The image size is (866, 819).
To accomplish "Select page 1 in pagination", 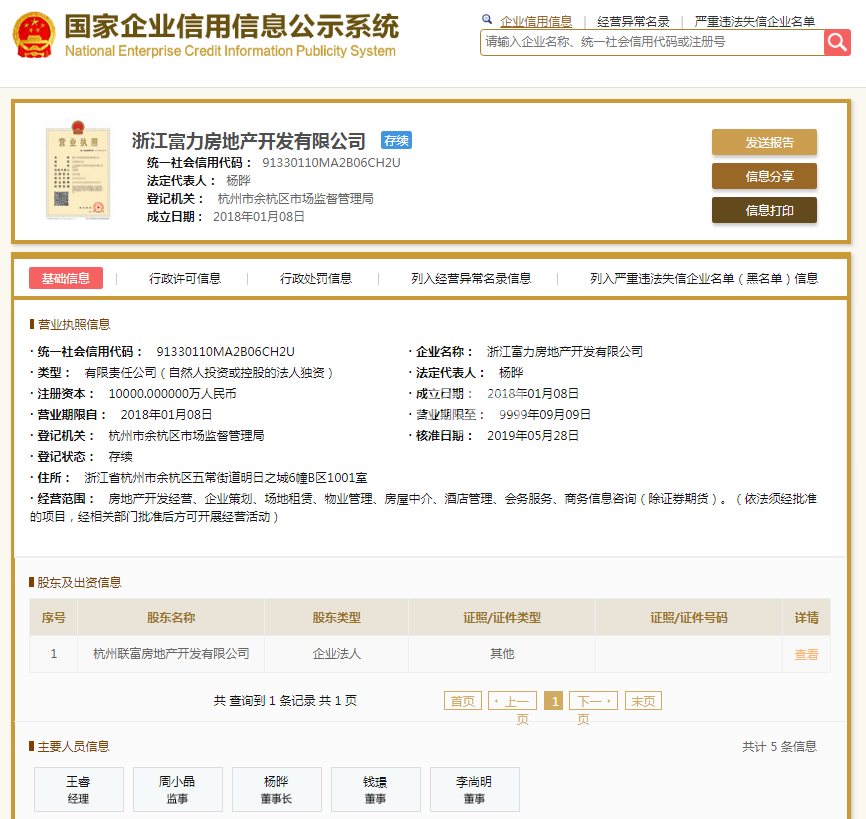I will tap(553, 701).
